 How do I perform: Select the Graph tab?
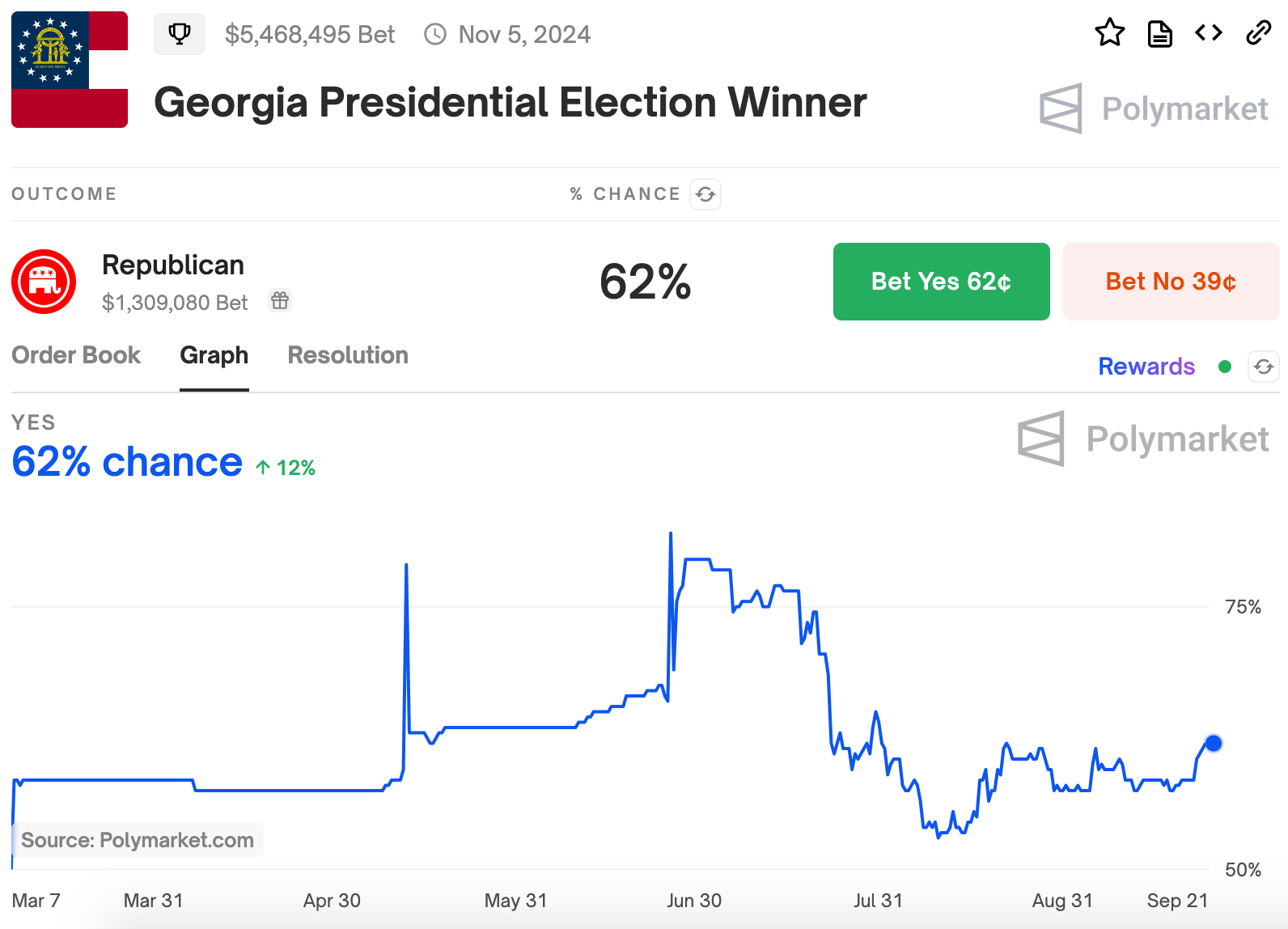(x=214, y=354)
